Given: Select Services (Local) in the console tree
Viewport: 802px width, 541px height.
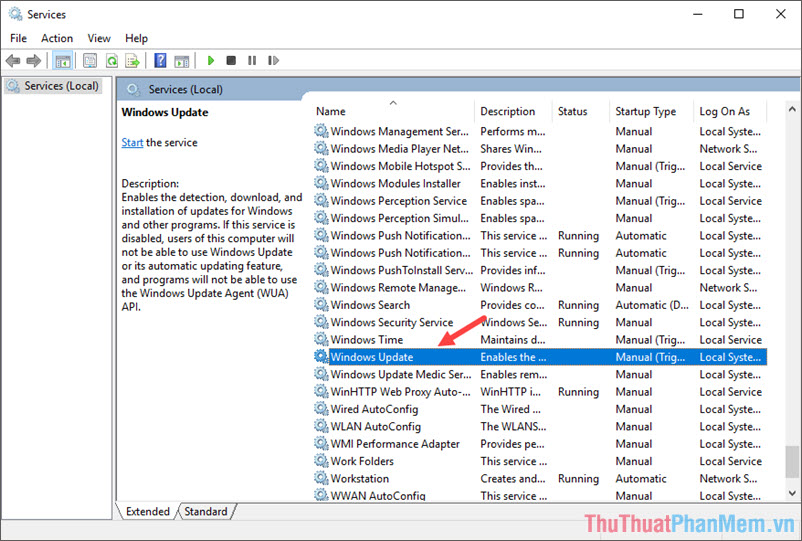Looking at the screenshot, I should tap(55, 86).
